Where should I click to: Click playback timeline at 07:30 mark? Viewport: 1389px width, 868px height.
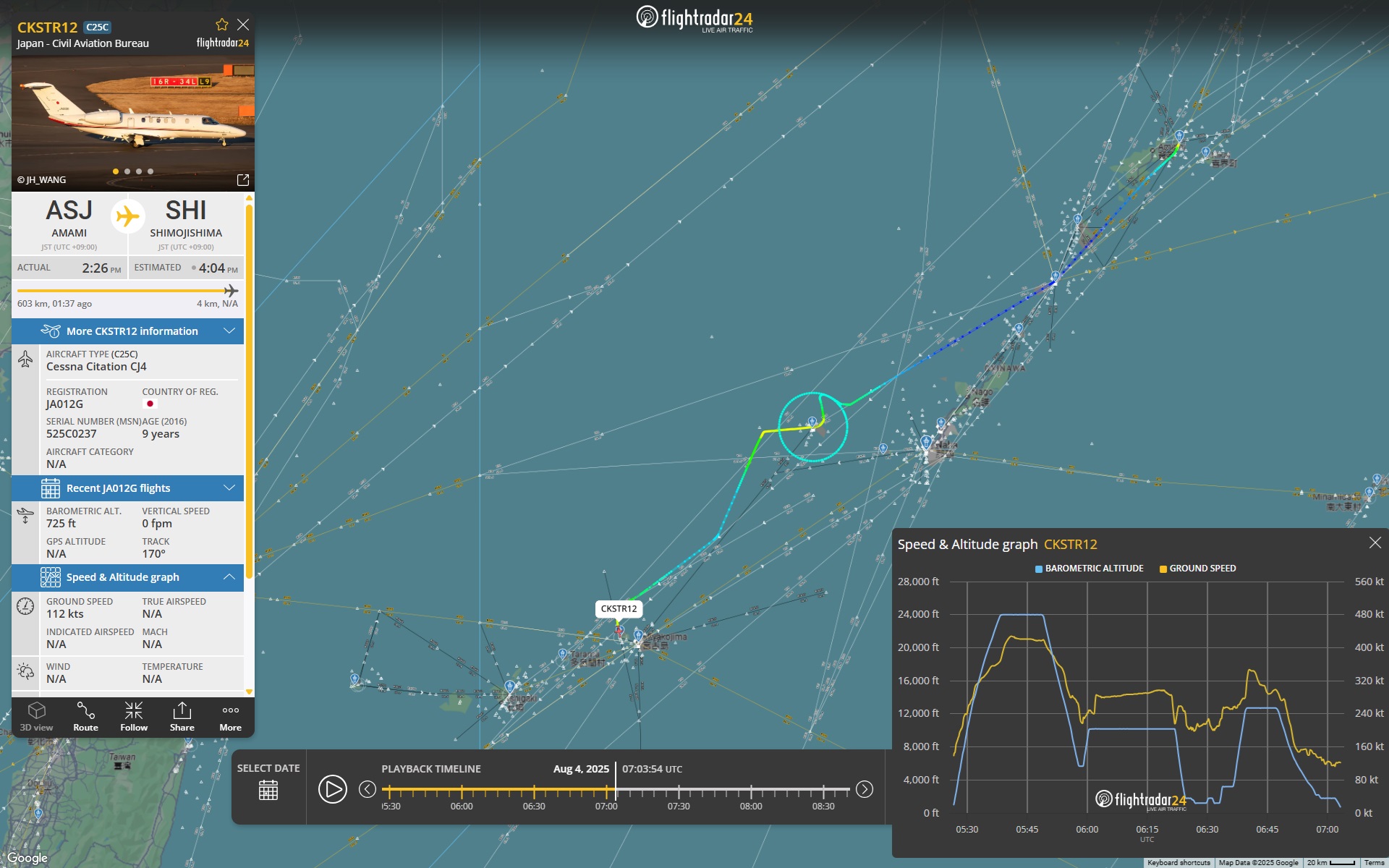(x=679, y=791)
